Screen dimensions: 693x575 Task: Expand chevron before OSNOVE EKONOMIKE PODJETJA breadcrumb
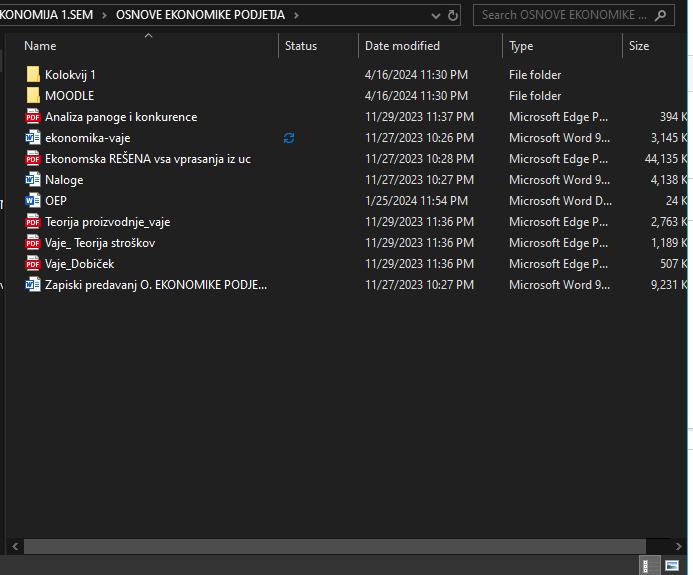point(105,16)
